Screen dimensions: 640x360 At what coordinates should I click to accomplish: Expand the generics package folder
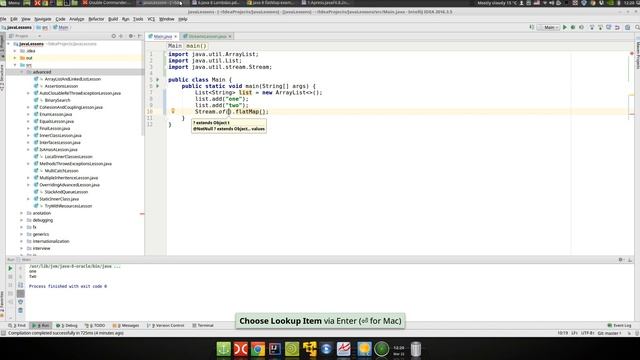point(22,234)
